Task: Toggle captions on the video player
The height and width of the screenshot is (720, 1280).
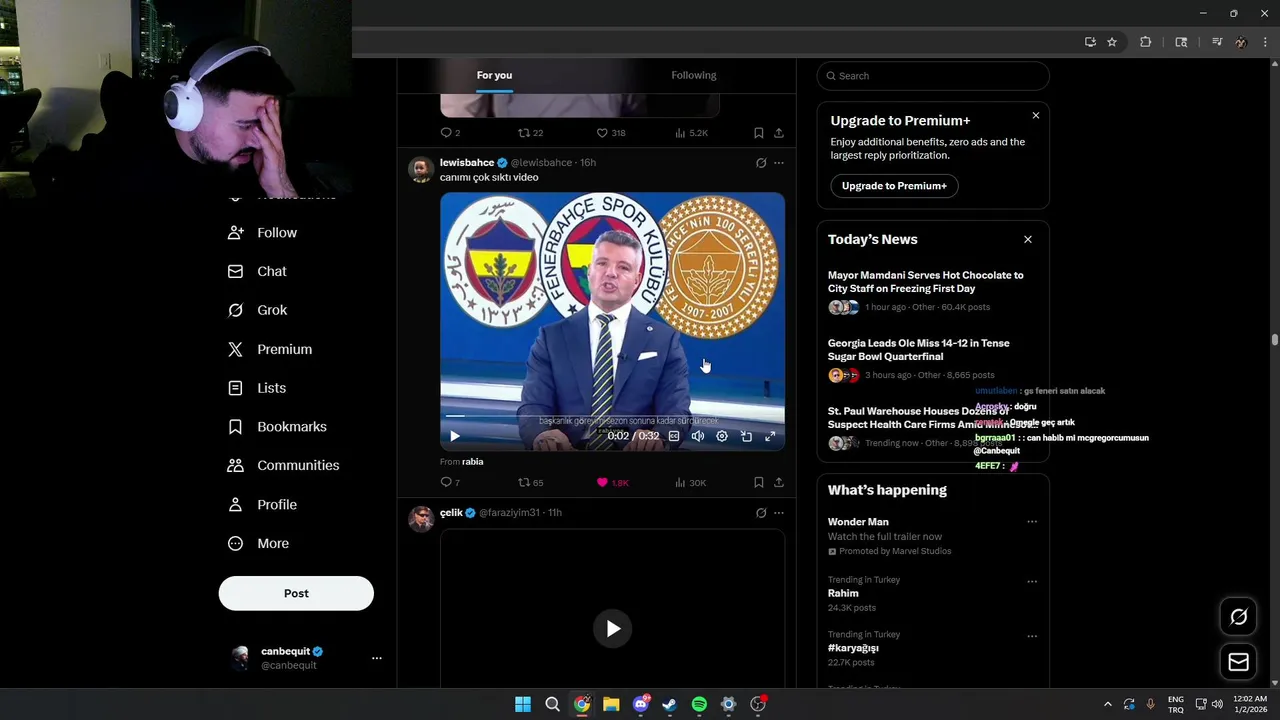Action: pyautogui.click(x=674, y=436)
